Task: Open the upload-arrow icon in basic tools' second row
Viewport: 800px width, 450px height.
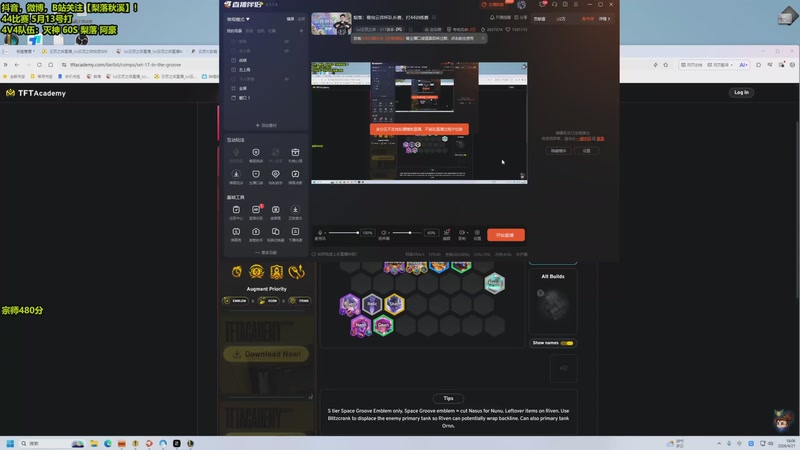Action: [x=256, y=234]
